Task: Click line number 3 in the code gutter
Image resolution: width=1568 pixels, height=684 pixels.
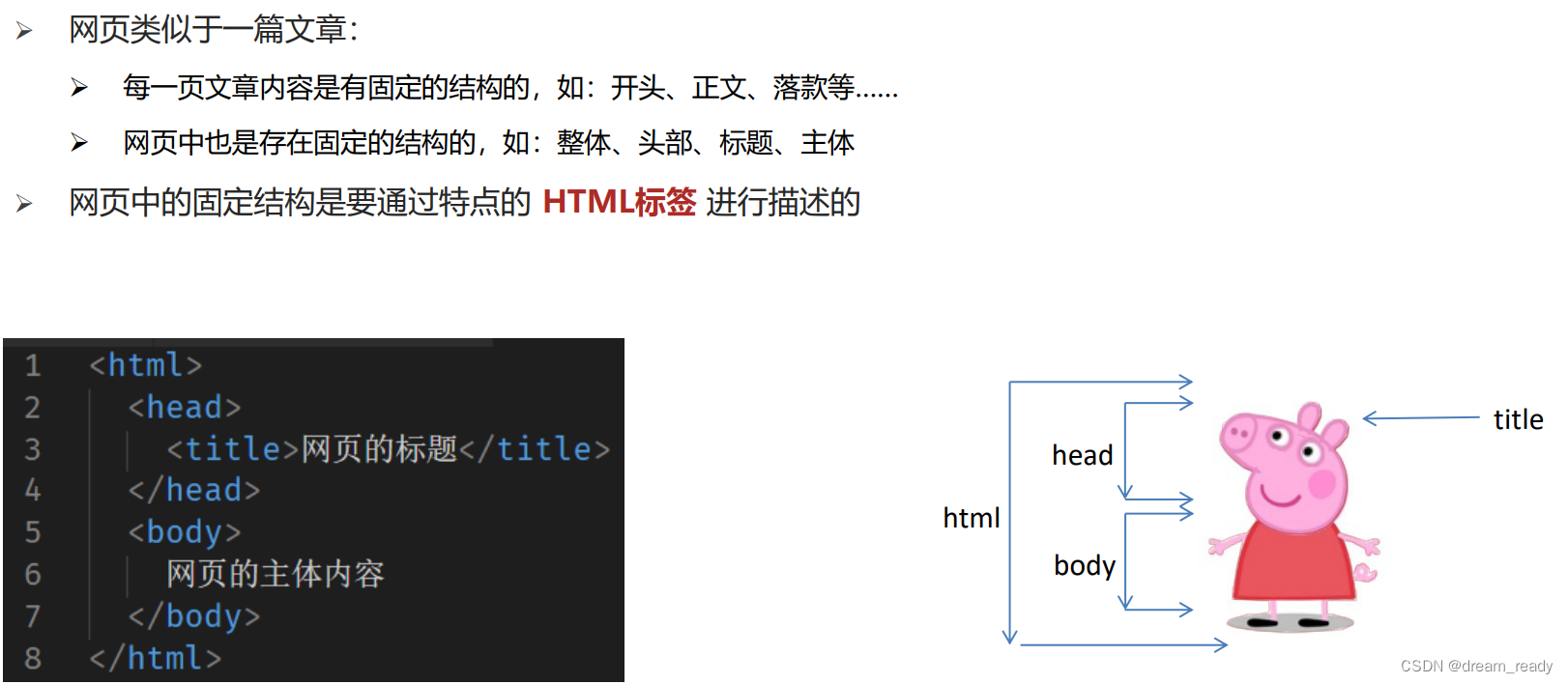Action: tap(33, 448)
